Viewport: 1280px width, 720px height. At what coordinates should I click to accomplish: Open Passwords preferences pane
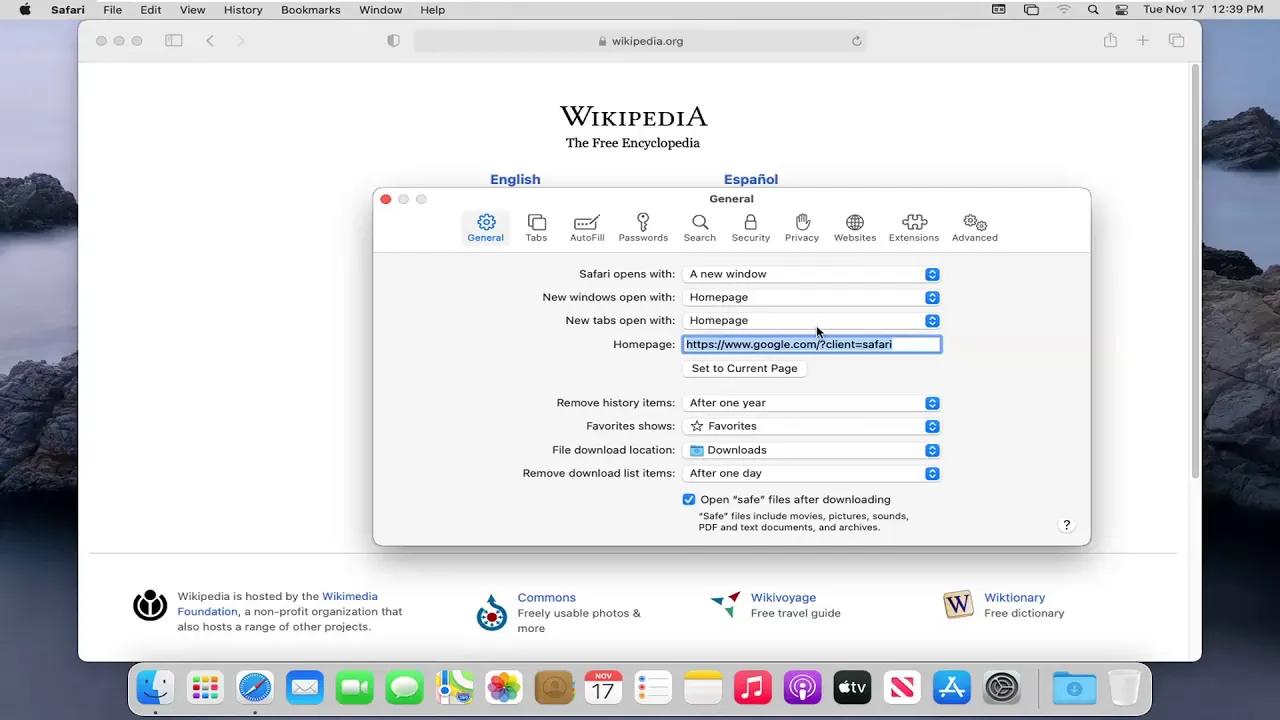[x=643, y=228]
